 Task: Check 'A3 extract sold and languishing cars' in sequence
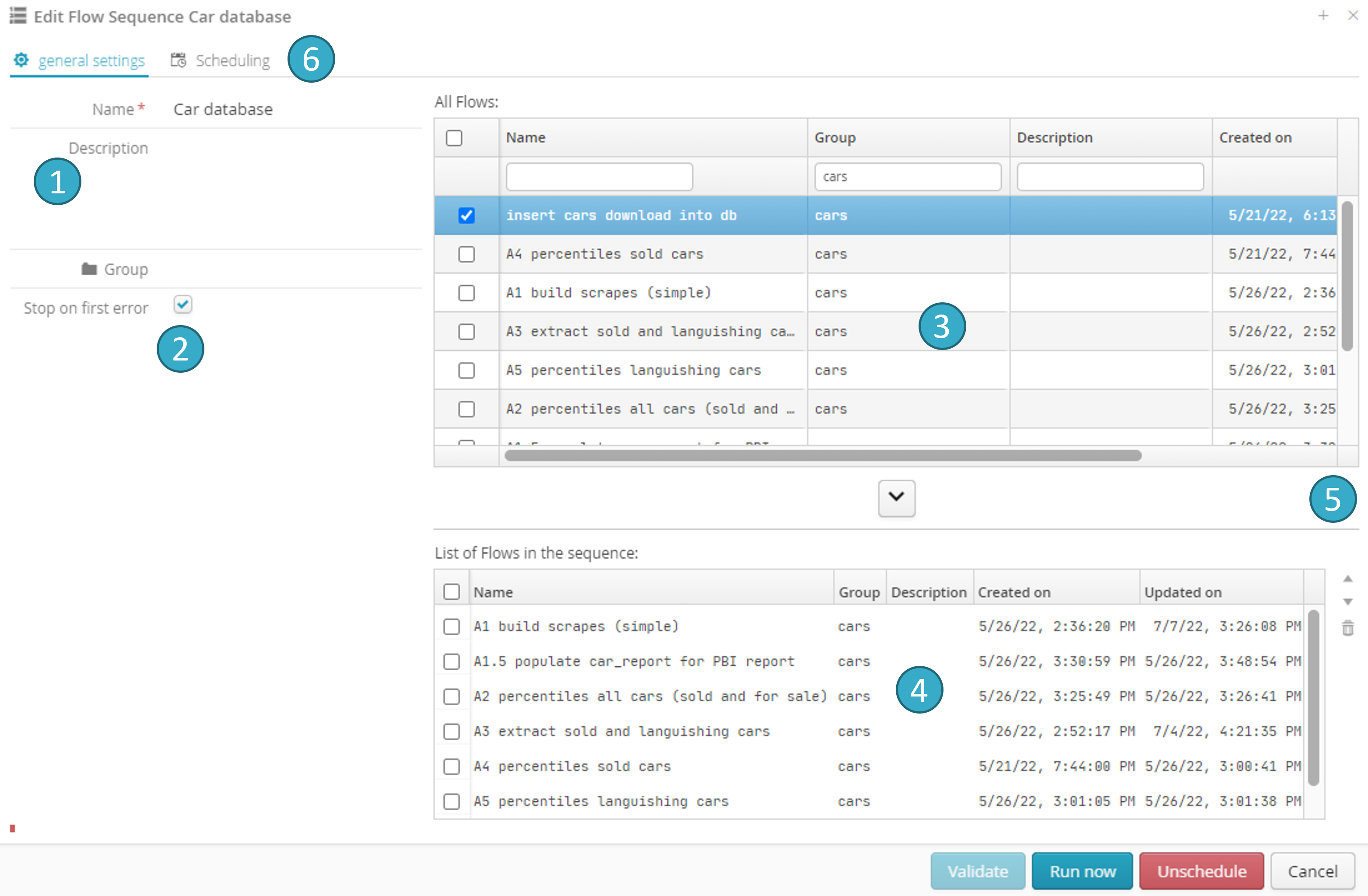click(452, 731)
